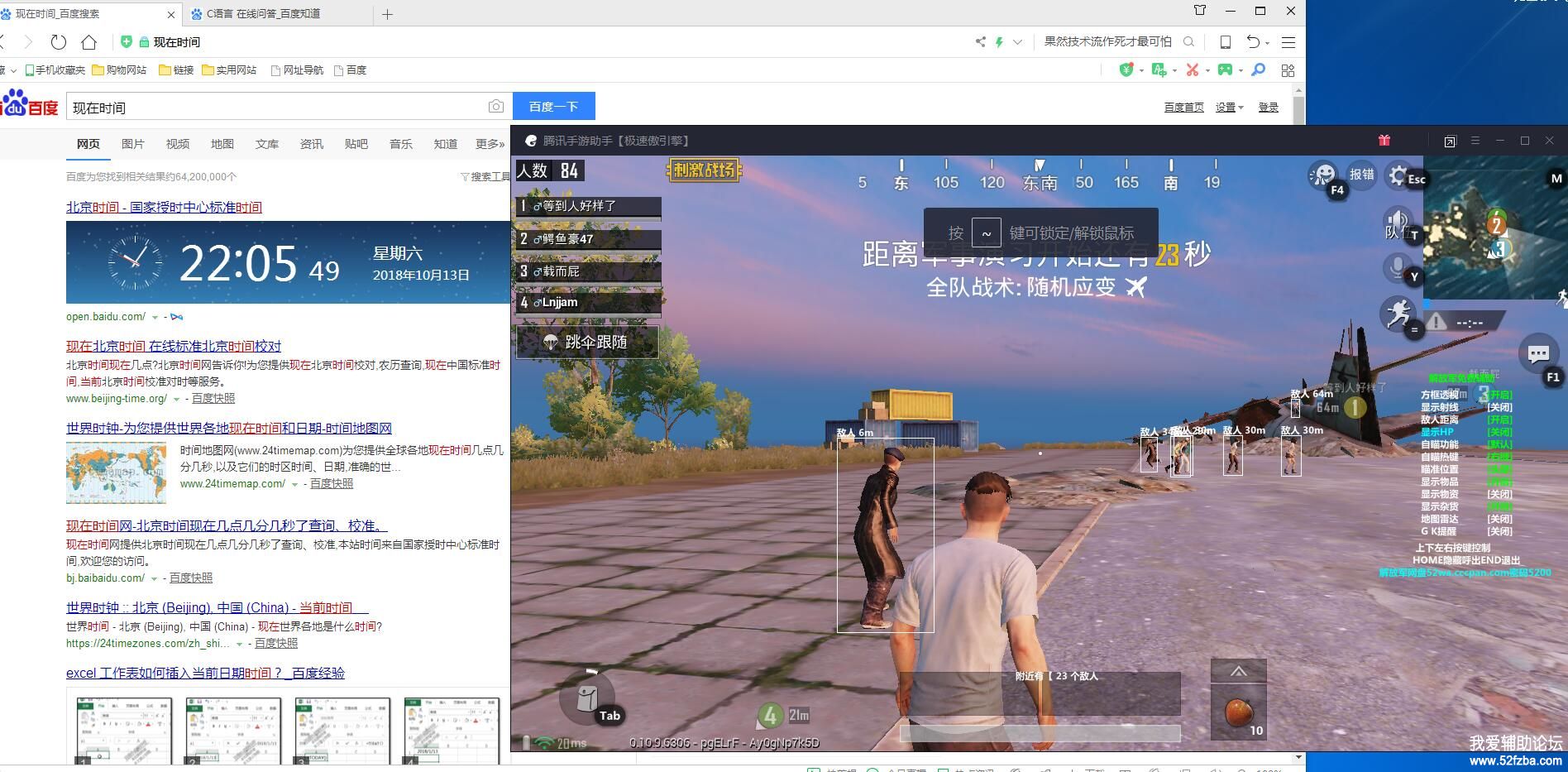The height and width of the screenshot is (772, 1568).
Task: Click the camera image search icon
Action: click(495, 107)
